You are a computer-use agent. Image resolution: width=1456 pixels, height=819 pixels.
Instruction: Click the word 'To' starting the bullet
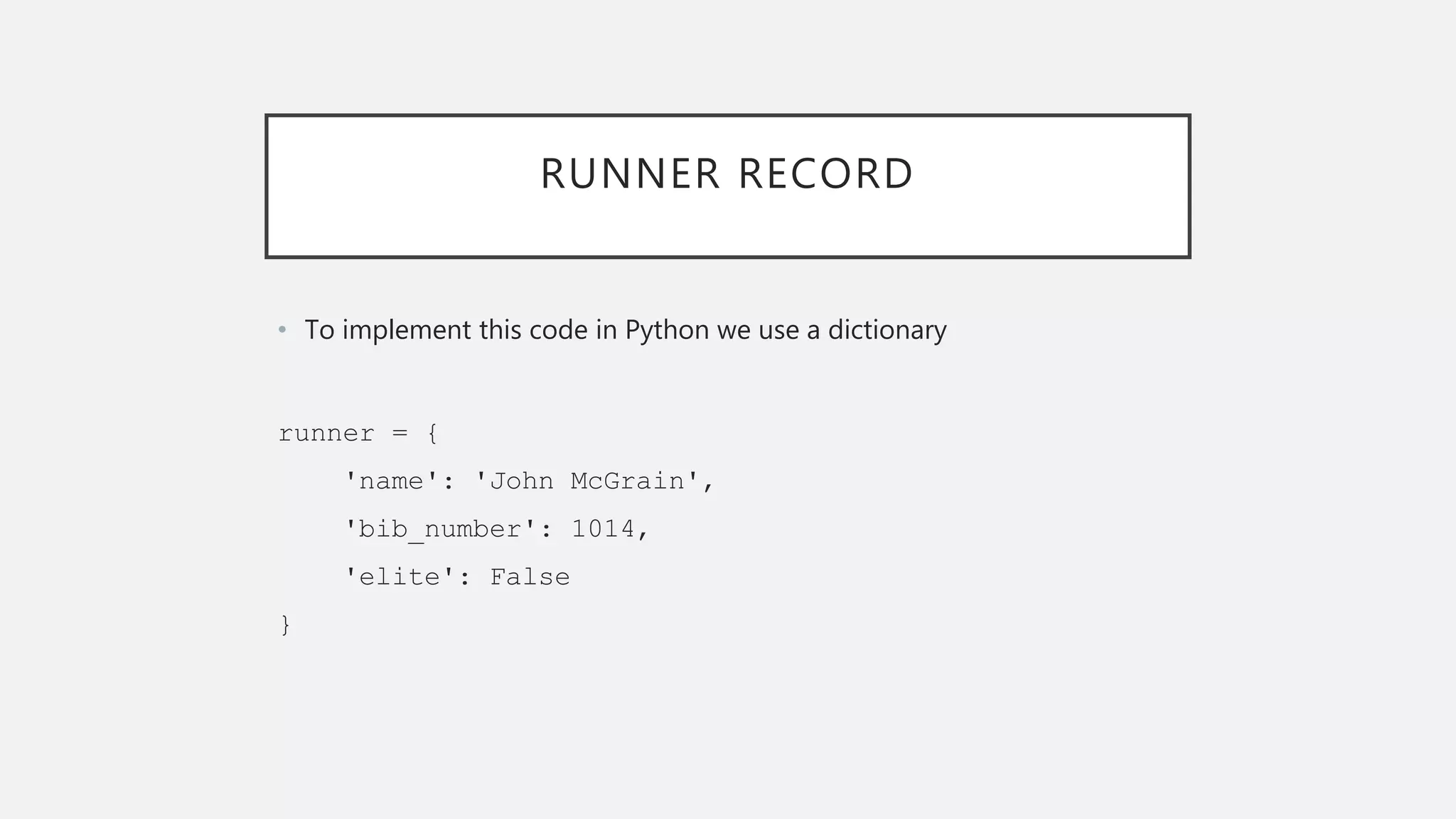319,331
